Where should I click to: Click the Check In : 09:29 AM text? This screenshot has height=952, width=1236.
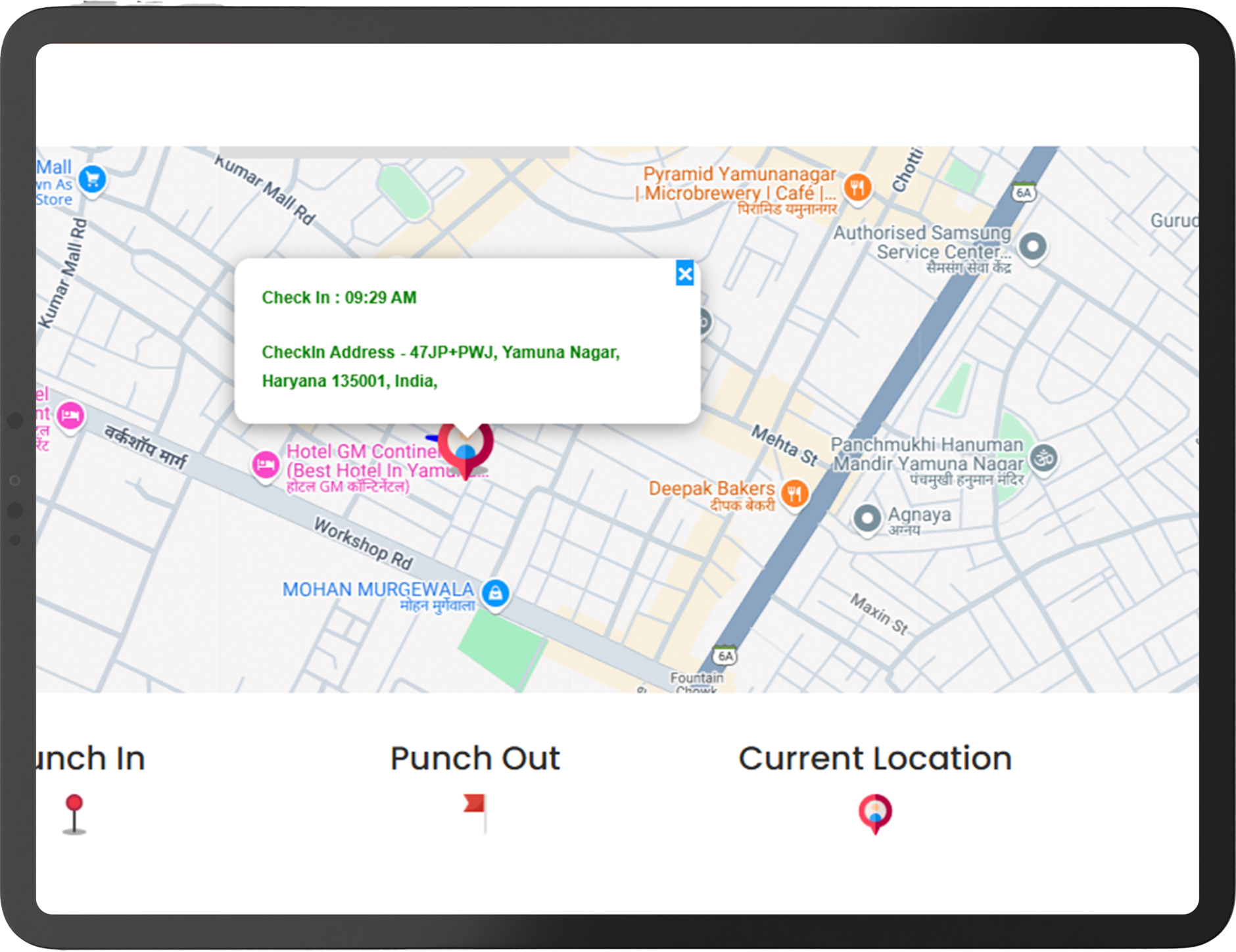[339, 298]
